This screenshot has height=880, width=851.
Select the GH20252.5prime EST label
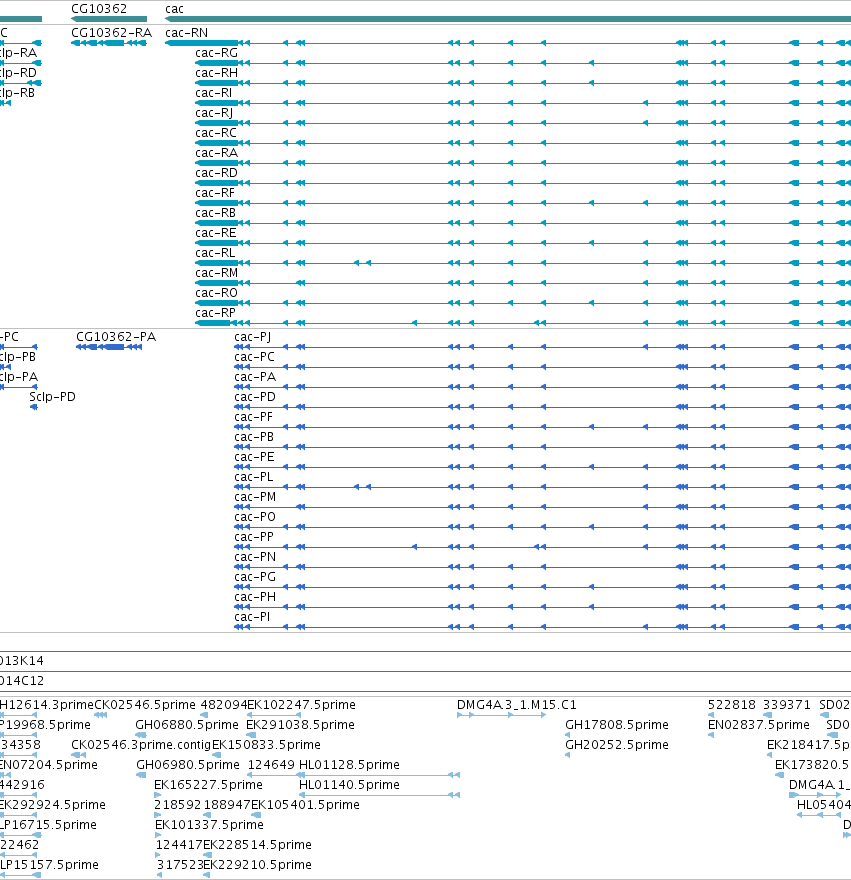(617, 745)
